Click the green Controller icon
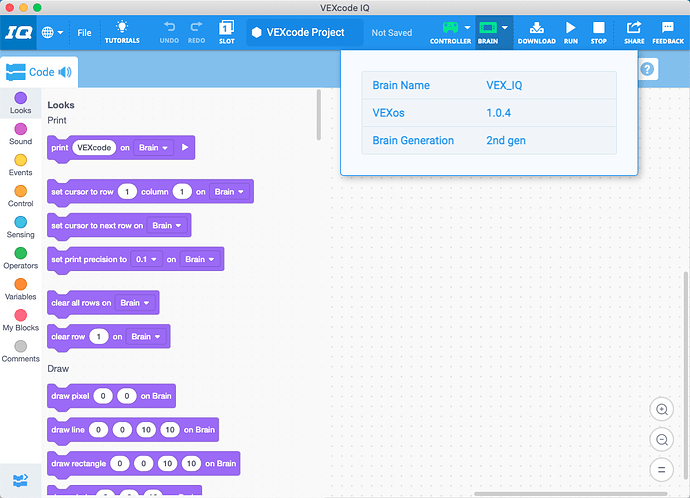The image size is (690, 498). coord(450,28)
